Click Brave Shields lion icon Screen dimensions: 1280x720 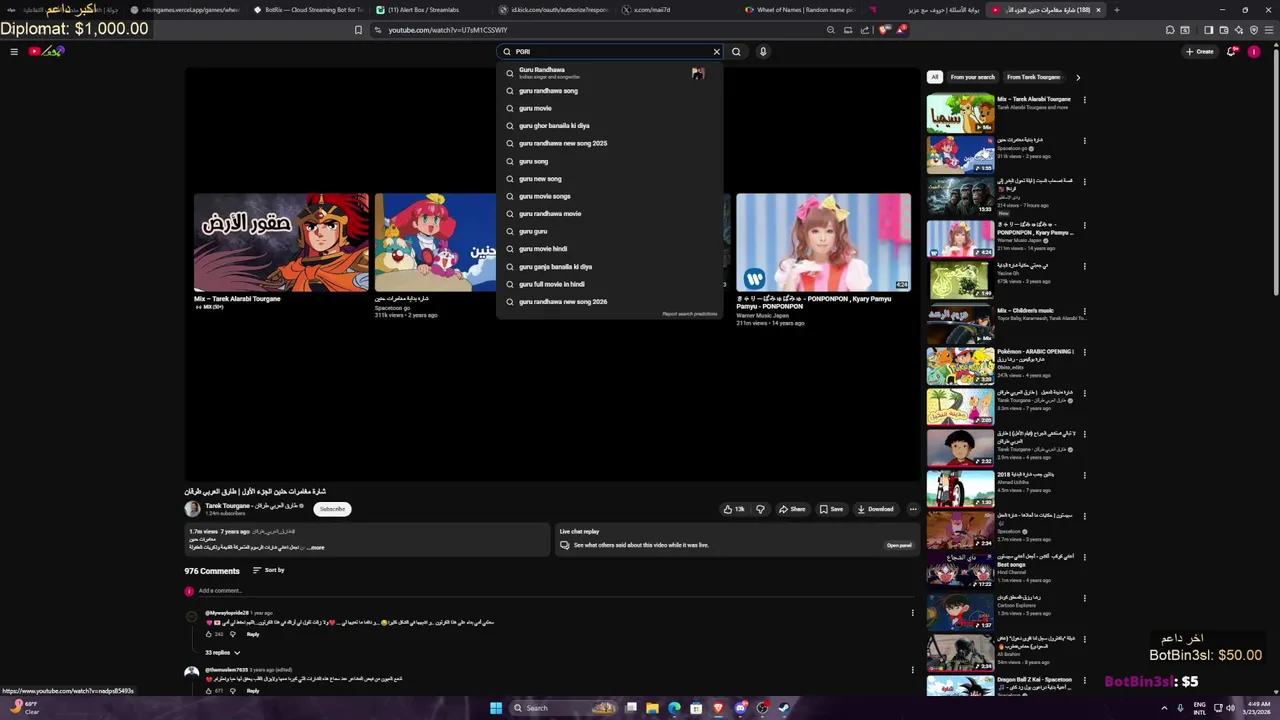pos(884,30)
